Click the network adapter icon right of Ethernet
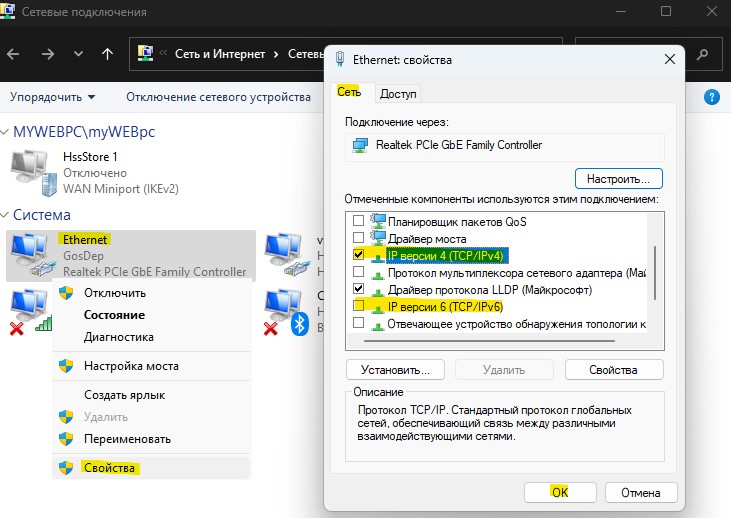Screen dimensions: 731x519 286,255
